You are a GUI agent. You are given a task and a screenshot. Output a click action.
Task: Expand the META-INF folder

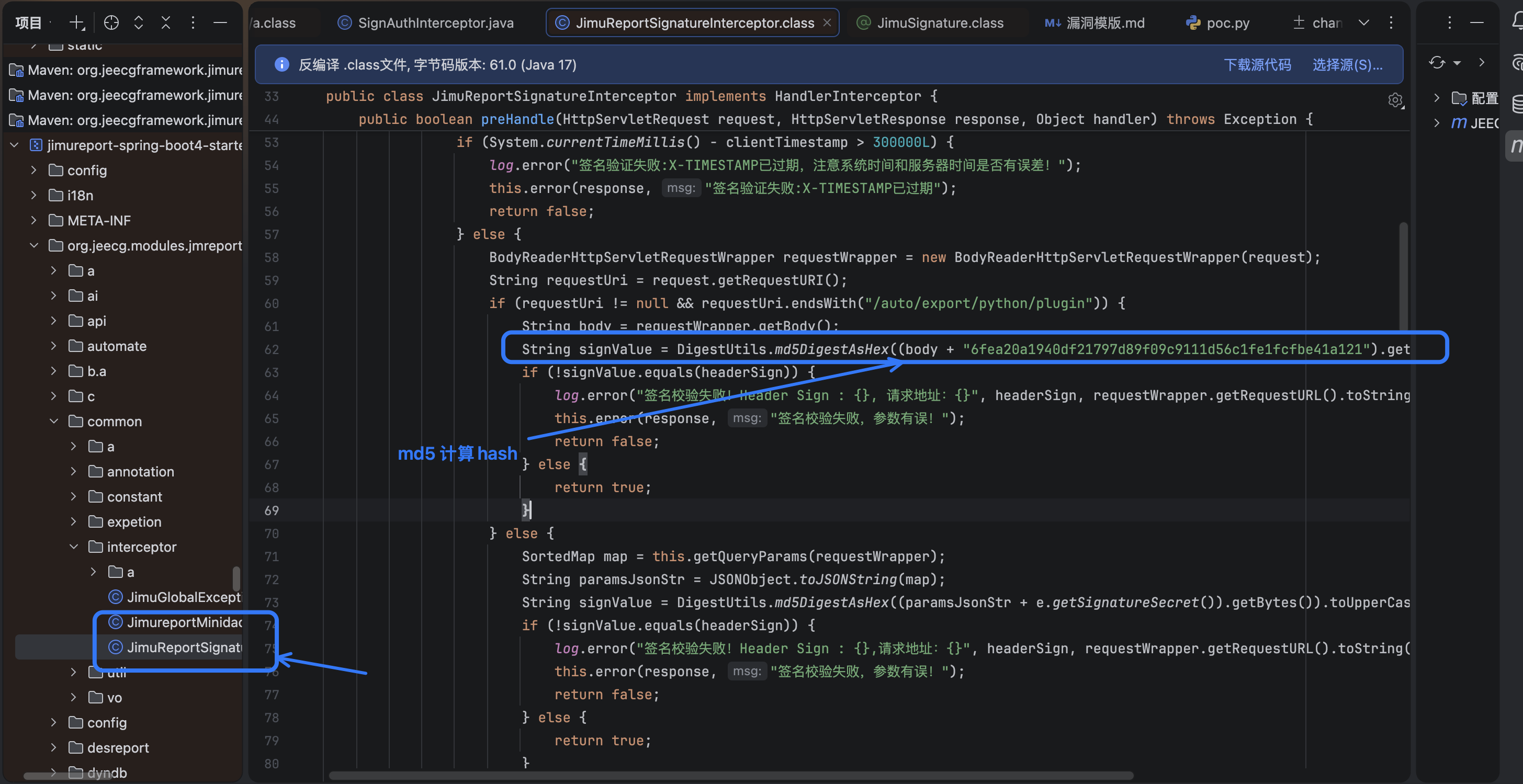point(33,221)
